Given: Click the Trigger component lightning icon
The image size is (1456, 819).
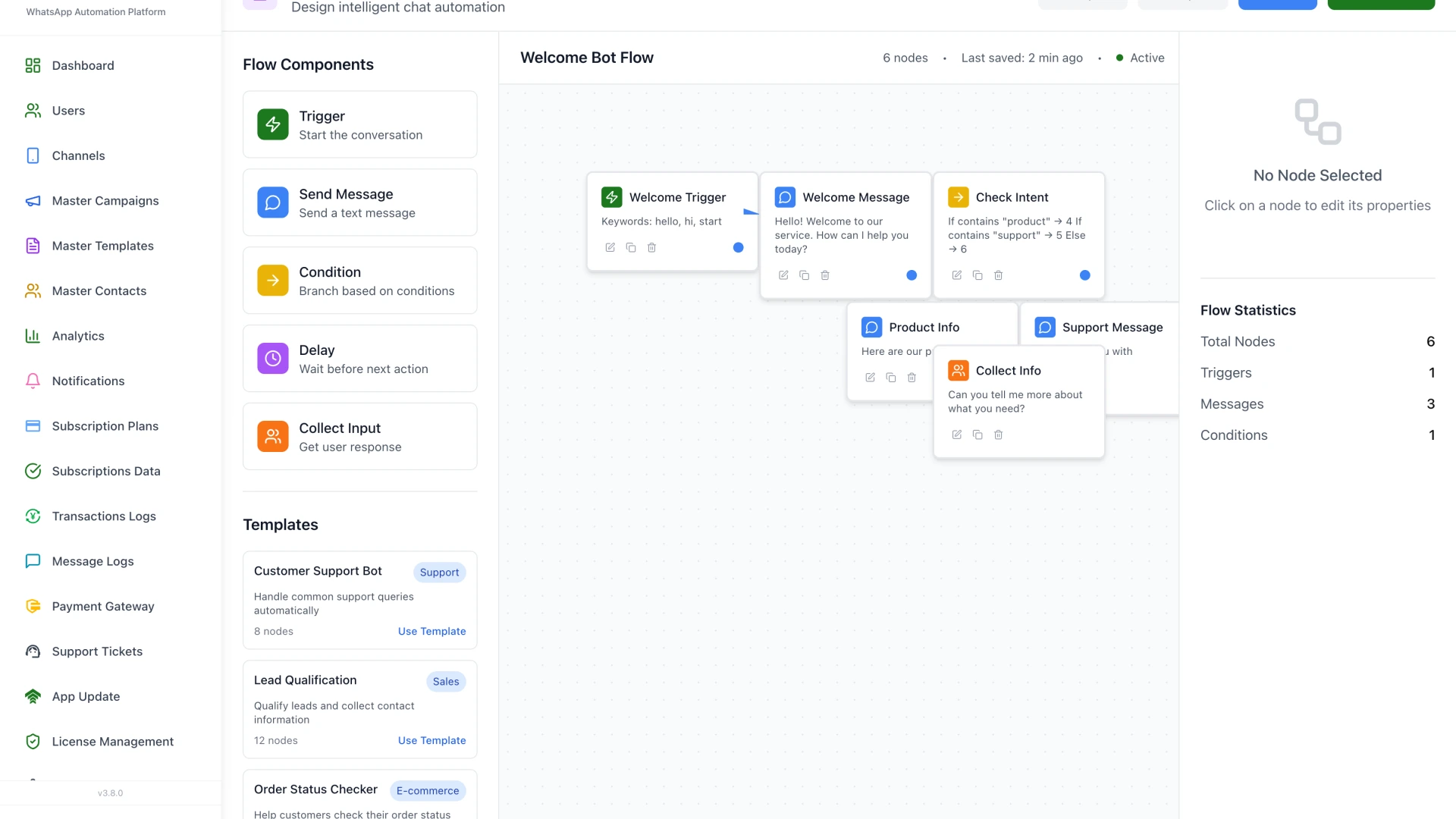Looking at the screenshot, I should [x=273, y=124].
